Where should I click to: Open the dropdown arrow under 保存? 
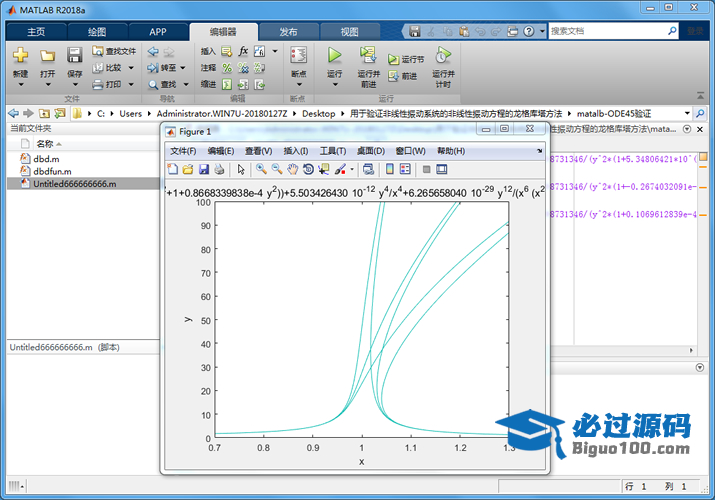tap(75, 85)
